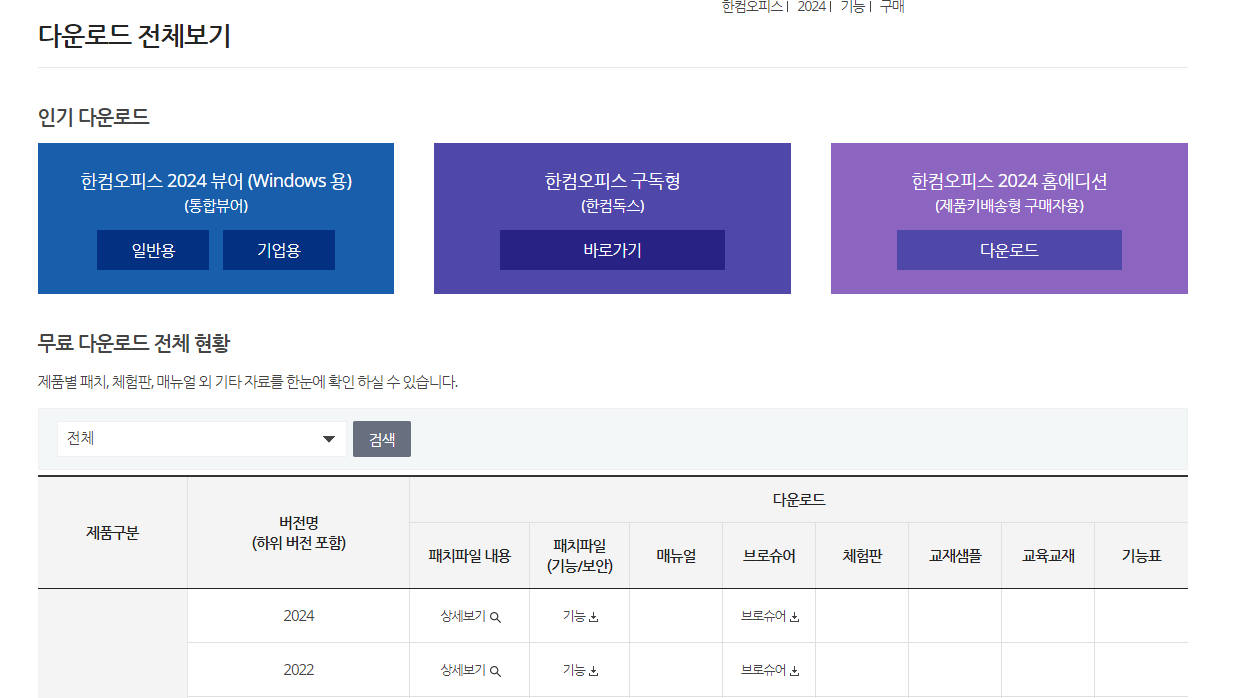Click download icon next to 2024 기능
Screen dimensions: 1236x698
pos(593,617)
